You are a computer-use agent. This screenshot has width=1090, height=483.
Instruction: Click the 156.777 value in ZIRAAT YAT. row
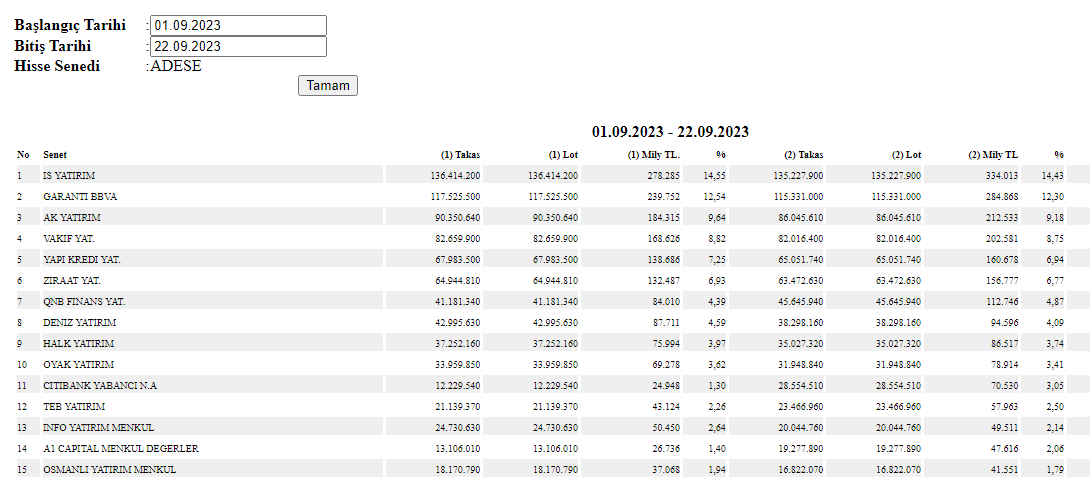tap(1003, 281)
